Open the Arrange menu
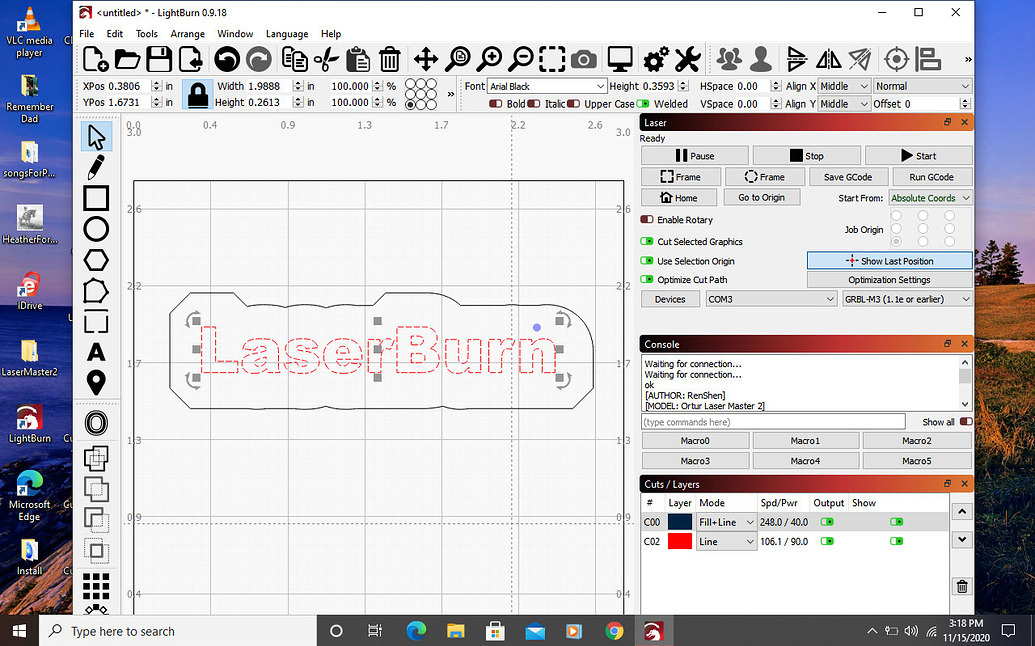This screenshot has width=1035, height=646. pyautogui.click(x=187, y=33)
